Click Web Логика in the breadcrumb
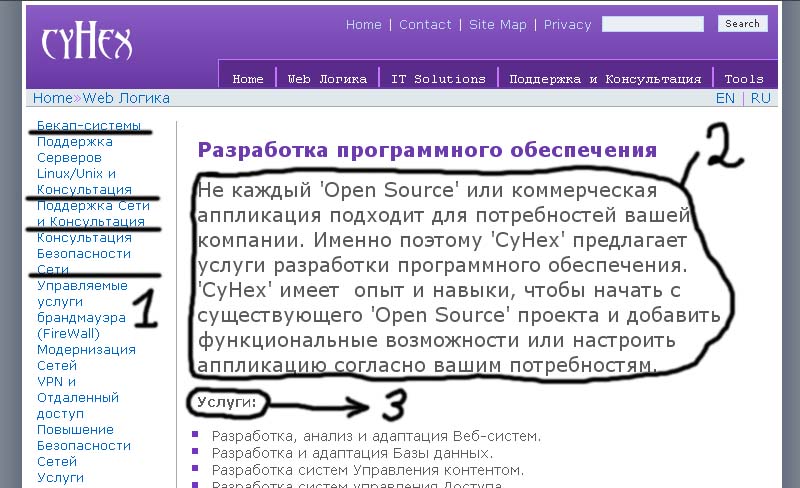The image size is (800, 488). click(126, 98)
